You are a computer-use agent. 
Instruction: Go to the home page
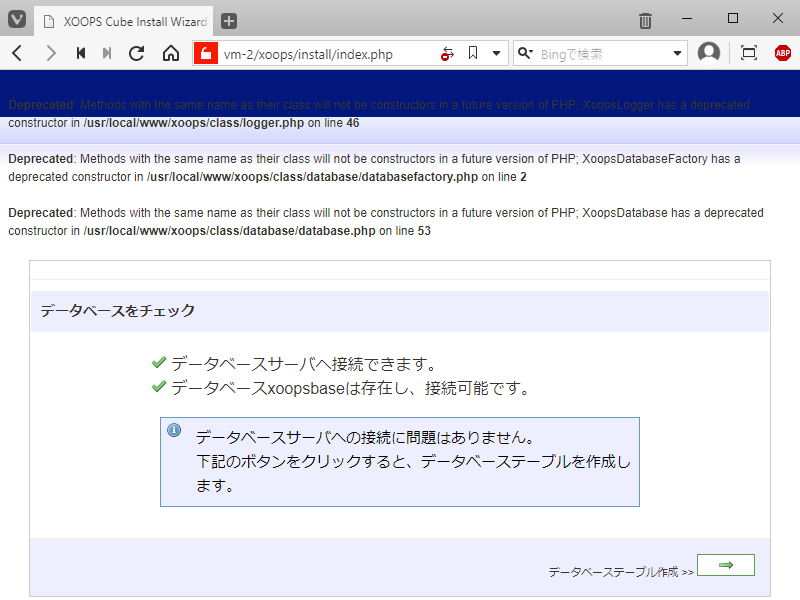171,53
